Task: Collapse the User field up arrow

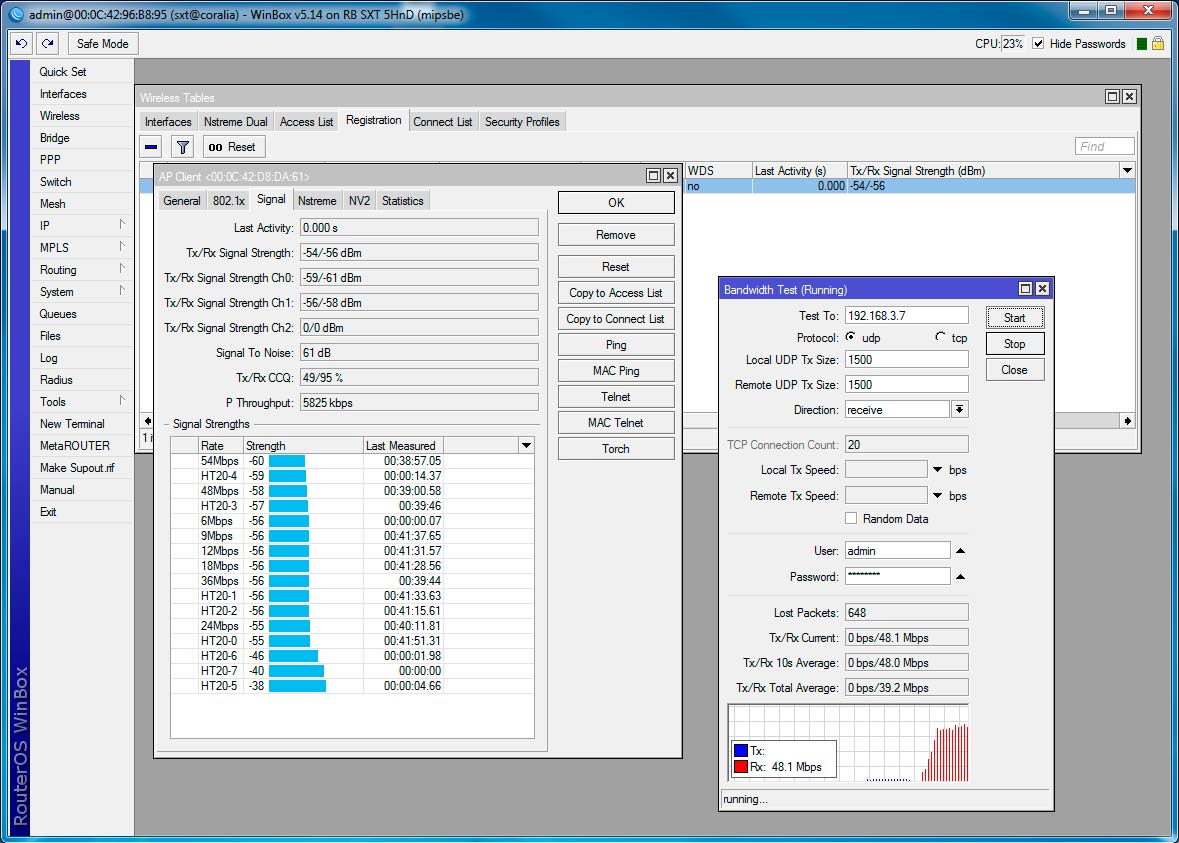Action: [960, 550]
